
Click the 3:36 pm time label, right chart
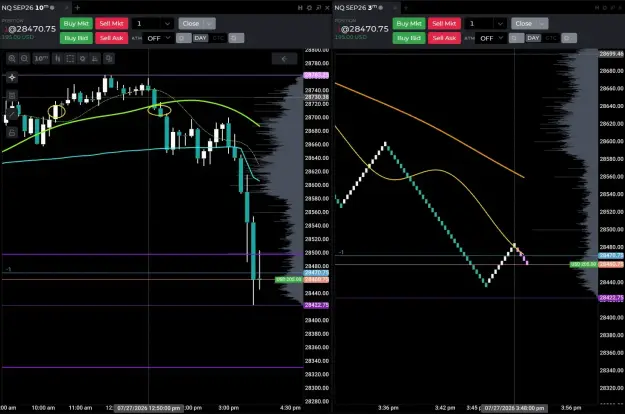click(x=388, y=408)
